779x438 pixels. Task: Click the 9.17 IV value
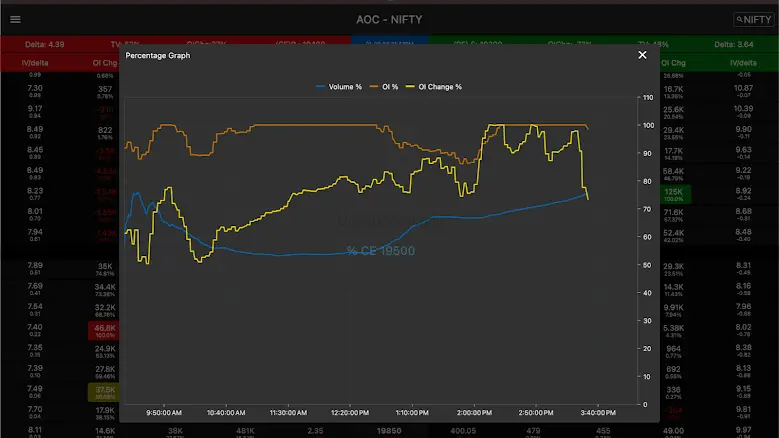(x=35, y=108)
